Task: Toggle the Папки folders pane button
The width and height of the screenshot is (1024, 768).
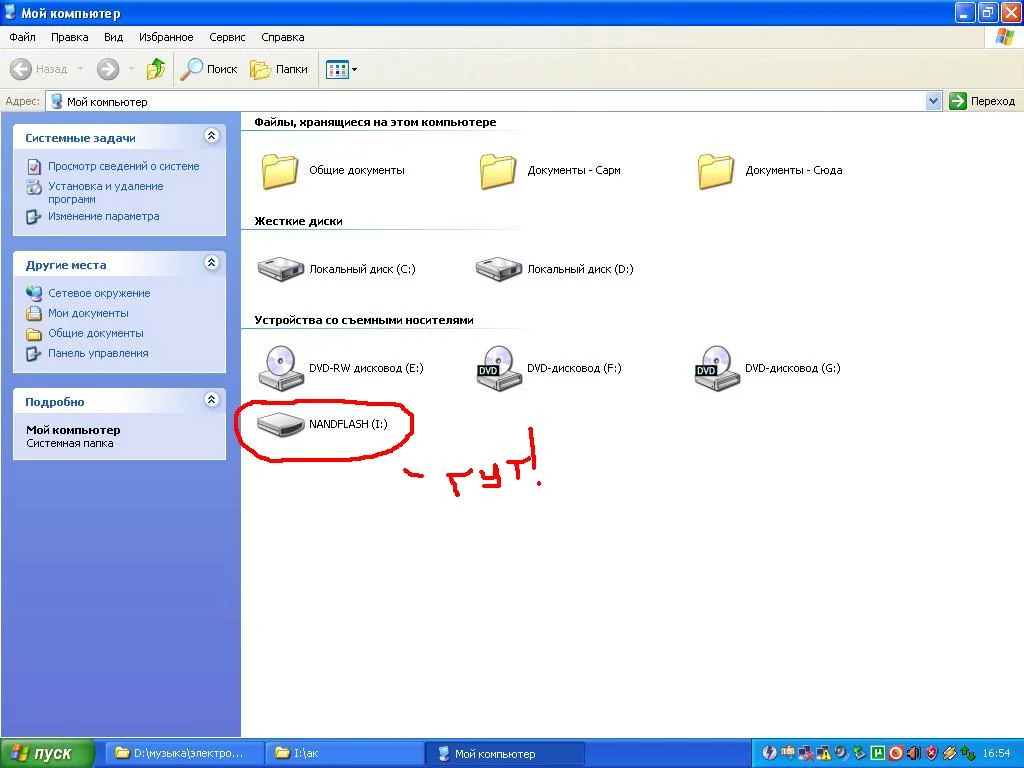Action: pos(279,69)
